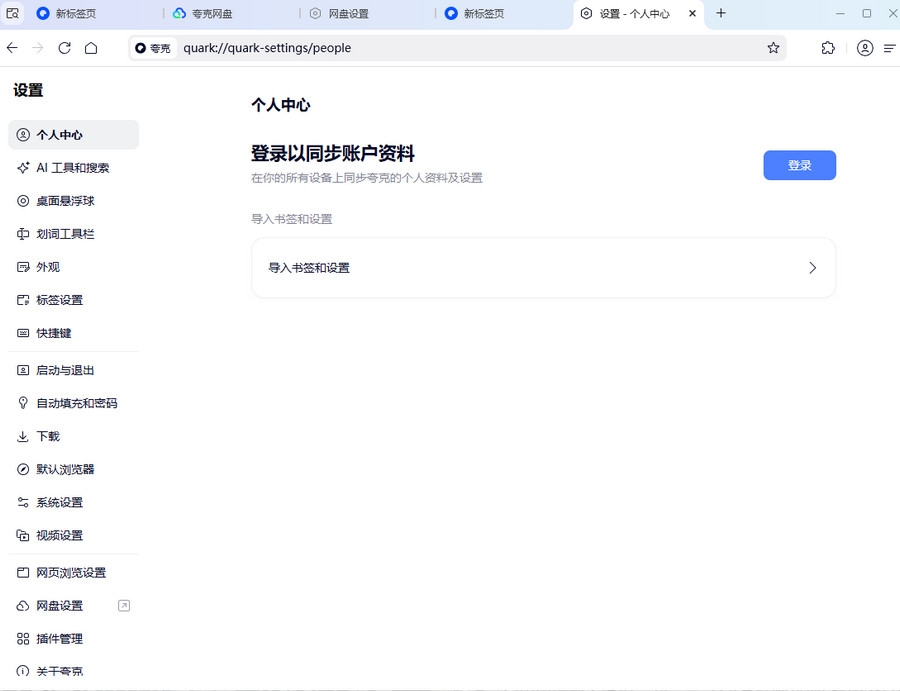Open 划词工具栏 settings
This screenshot has height=691, width=900.
(x=65, y=234)
